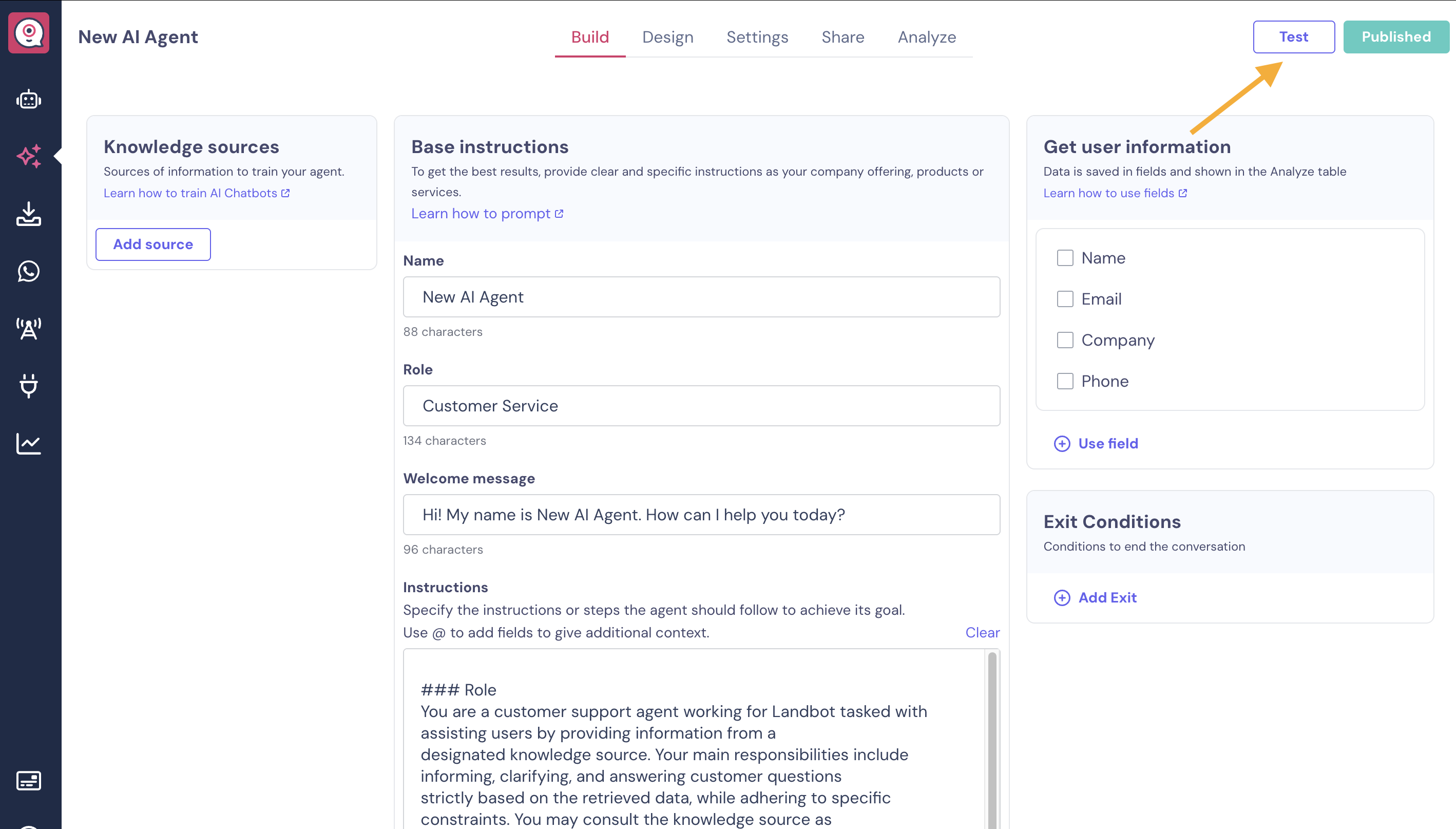1456x829 pixels.
Task: Click the Welcome message input field
Action: (x=701, y=514)
